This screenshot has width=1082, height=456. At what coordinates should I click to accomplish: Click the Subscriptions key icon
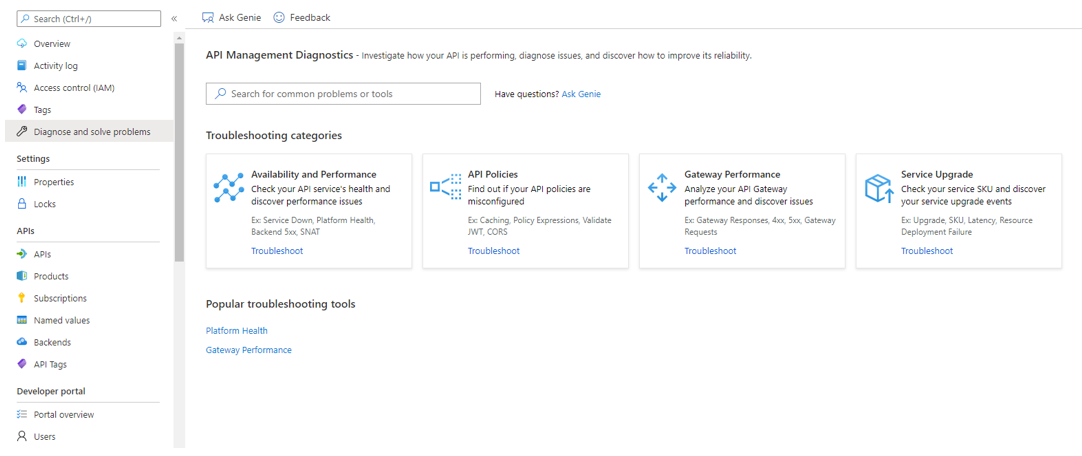coord(22,298)
